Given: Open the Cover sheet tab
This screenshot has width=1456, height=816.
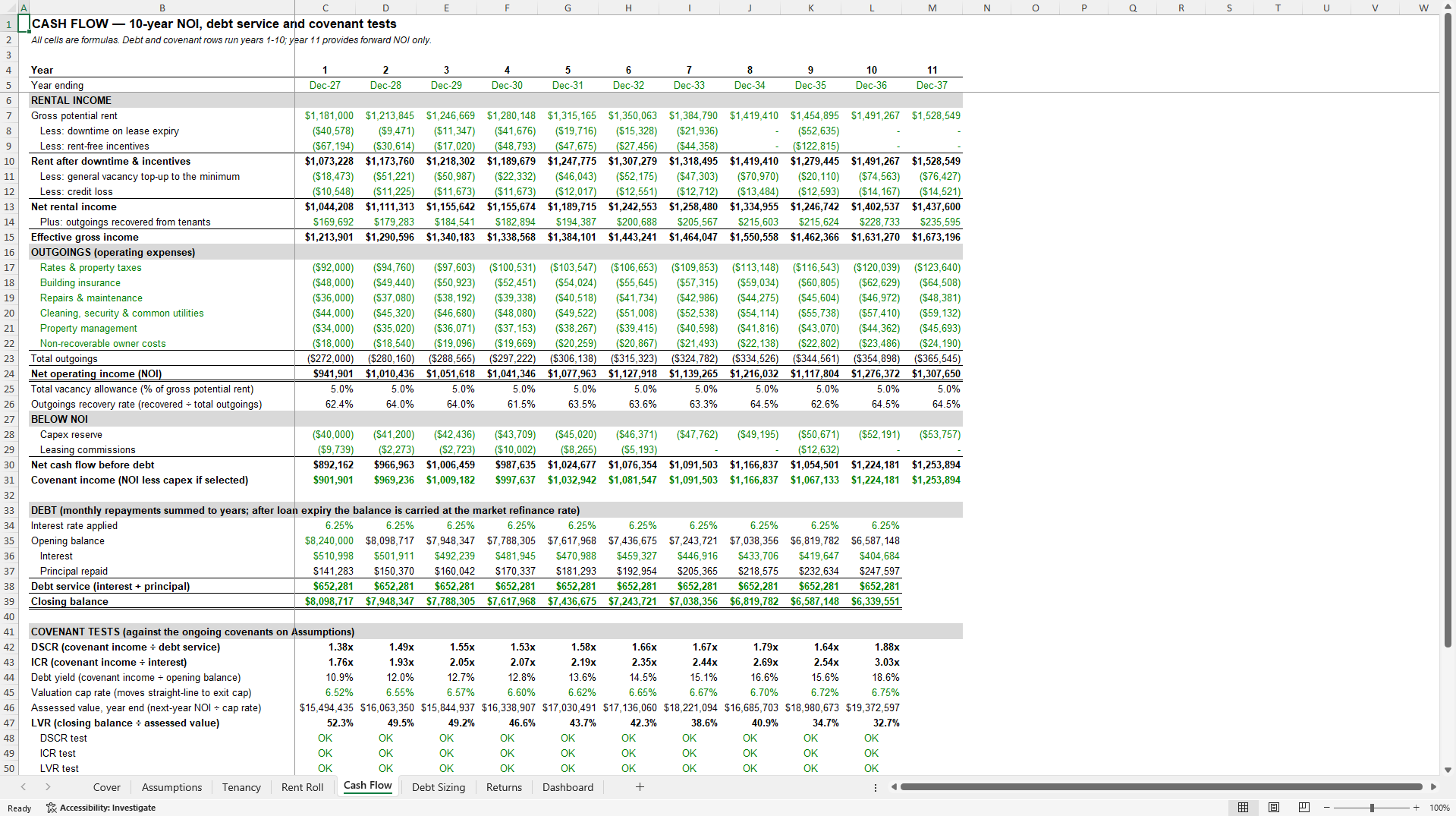Looking at the screenshot, I should (x=106, y=787).
